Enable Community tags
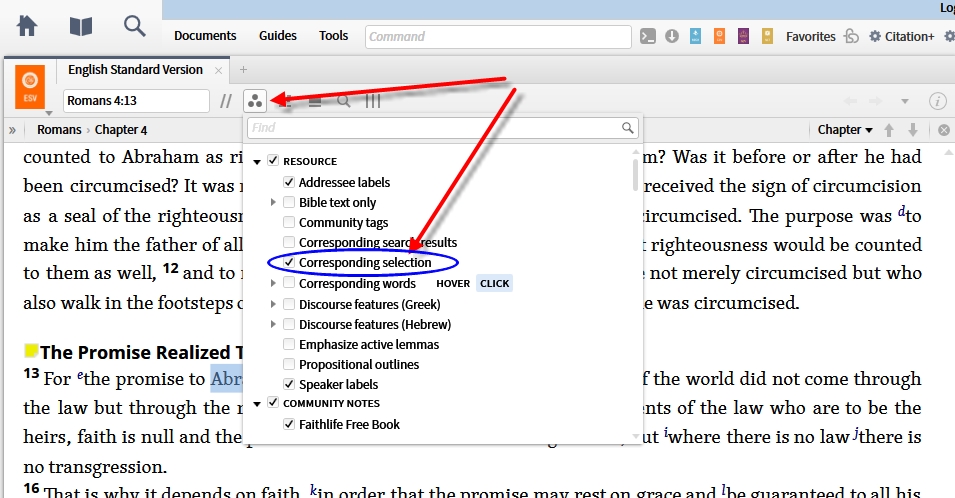 [x=289, y=222]
